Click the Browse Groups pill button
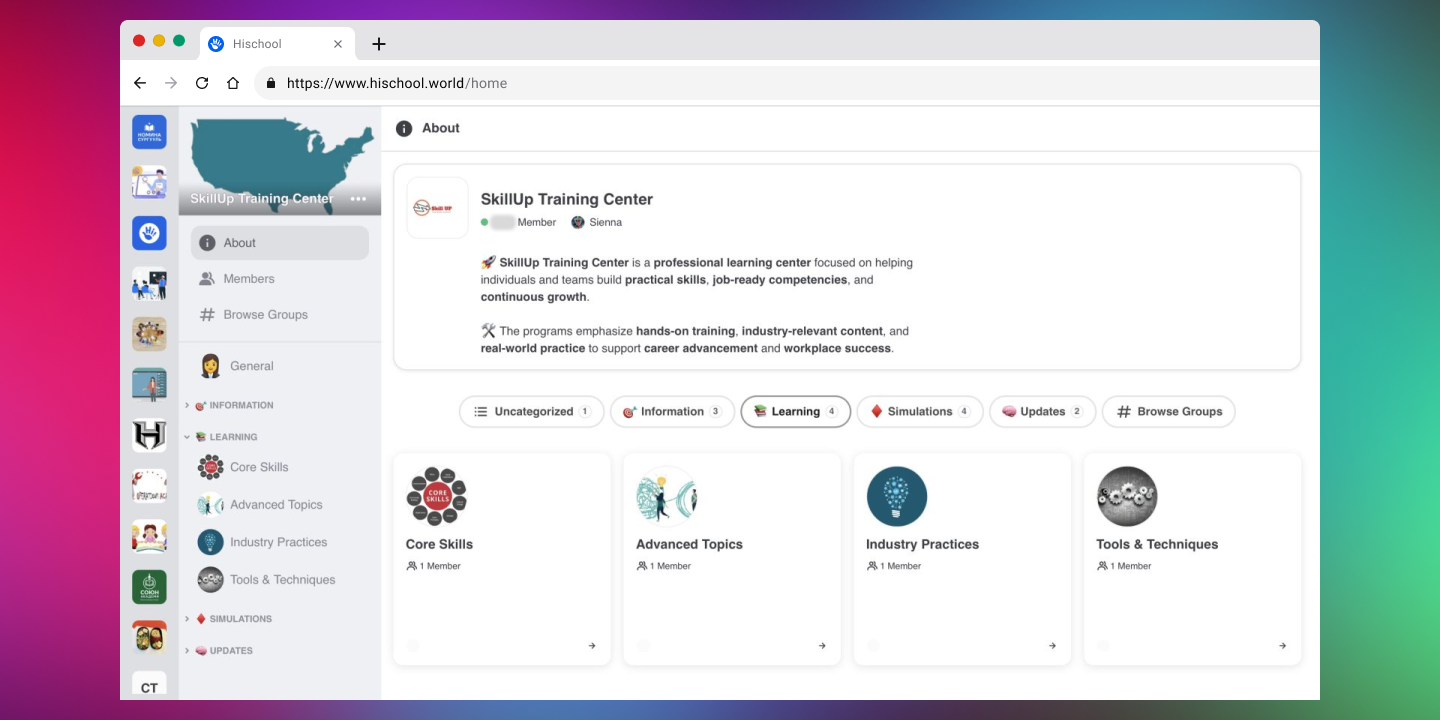Image resolution: width=1440 pixels, height=720 pixels. click(x=1169, y=412)
